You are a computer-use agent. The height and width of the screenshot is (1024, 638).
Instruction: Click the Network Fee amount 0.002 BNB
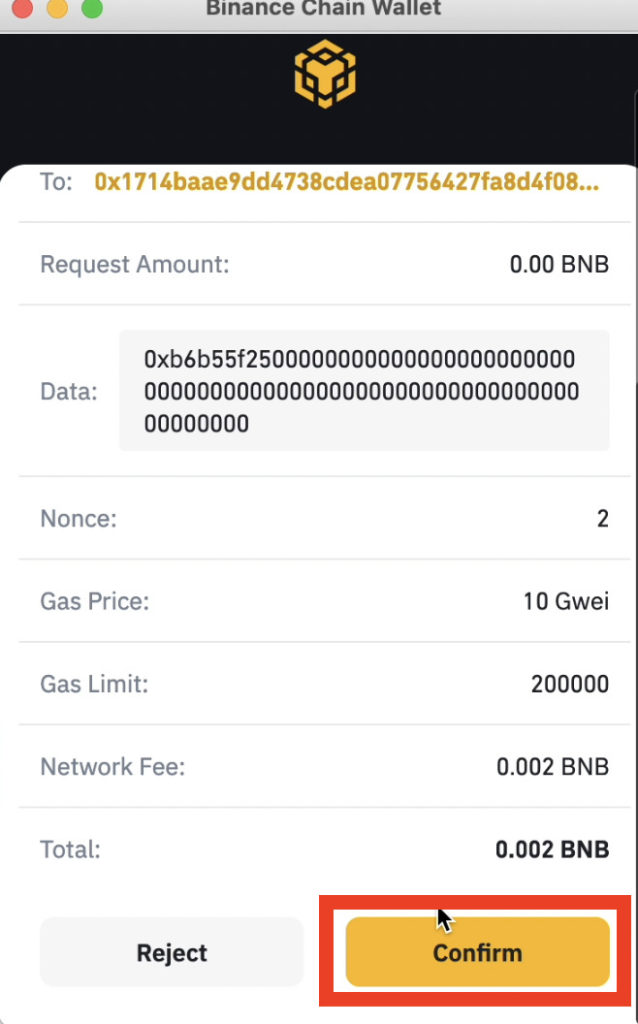tap(552, 767)
